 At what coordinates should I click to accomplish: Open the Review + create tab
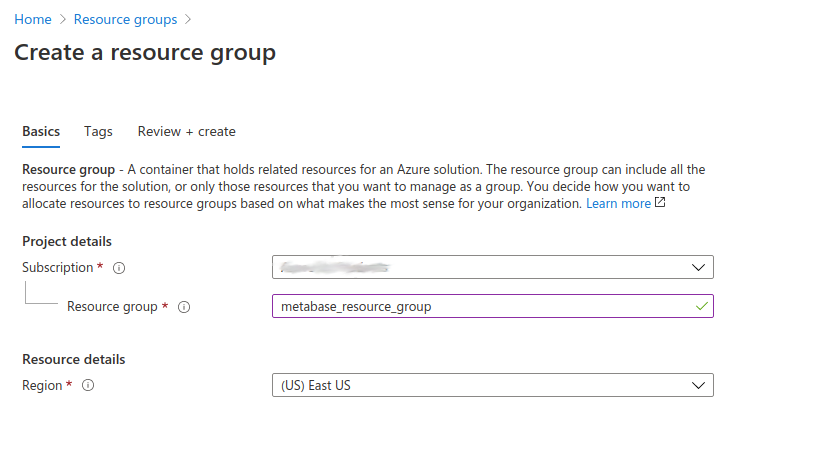point(187,131)
